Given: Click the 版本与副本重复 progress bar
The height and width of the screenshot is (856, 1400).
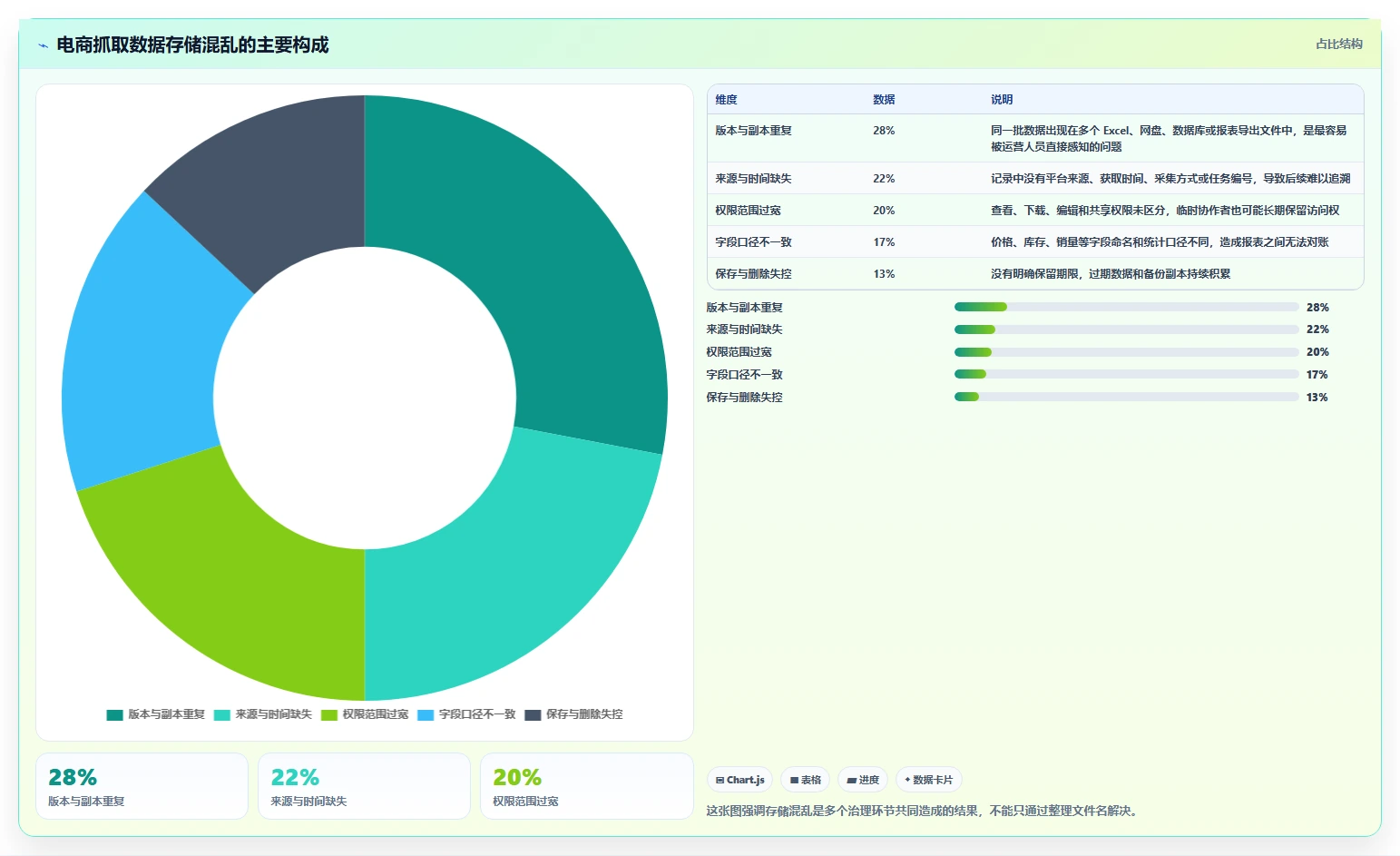Looking at the screenshot, I should tap(1126, 307).
